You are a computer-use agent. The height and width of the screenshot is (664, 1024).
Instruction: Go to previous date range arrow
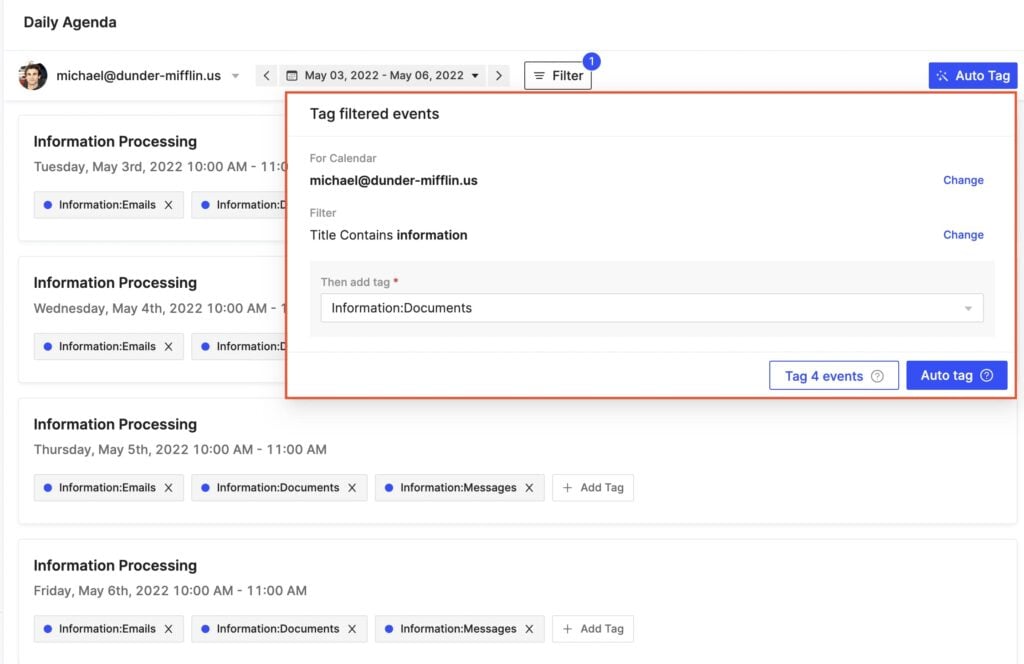click(x=266, y=76)
